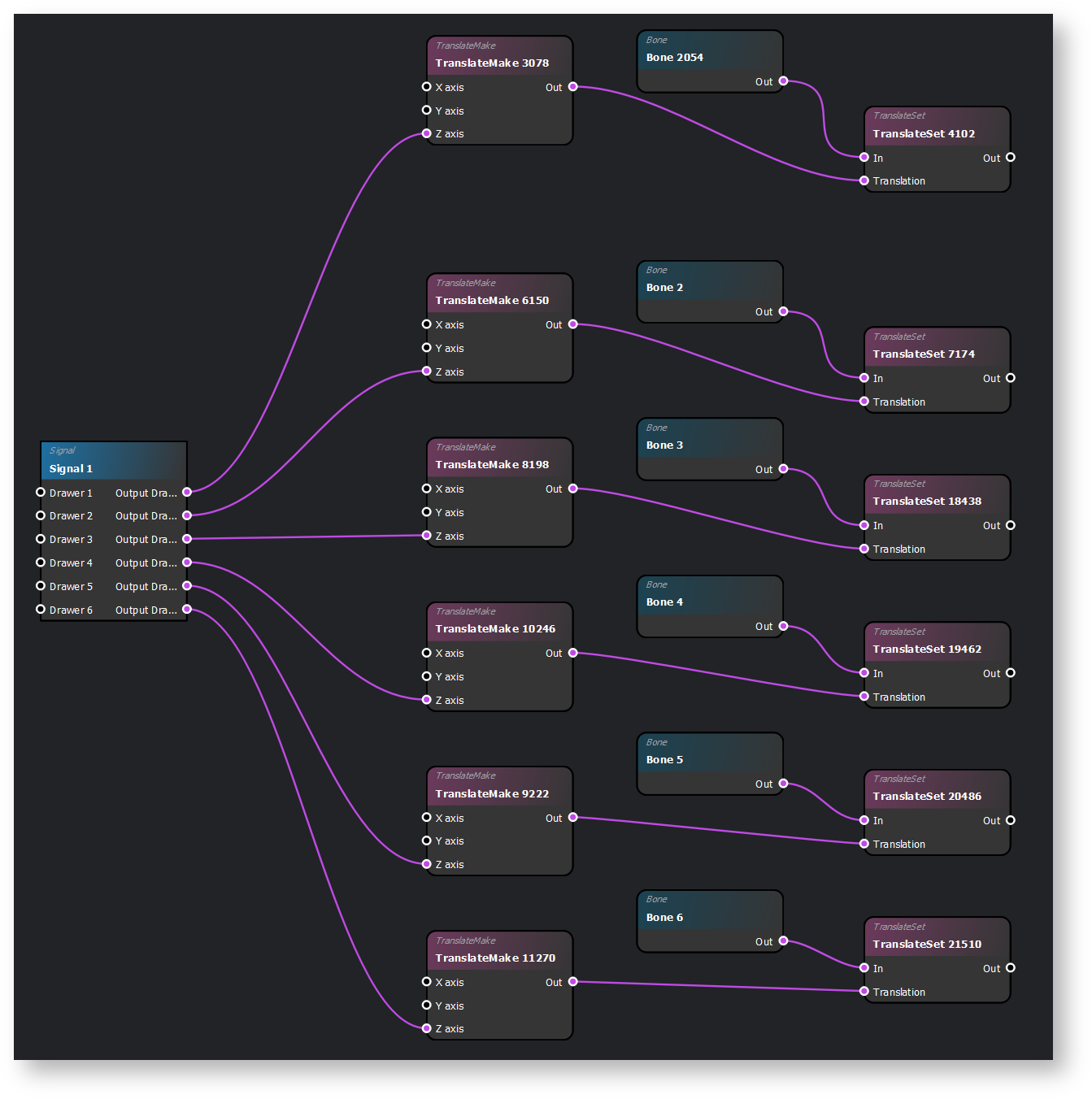Screen dimensions: 1092x1099
Task: Click Out port of TranslateMake 3078
Action: pos(573,87)
